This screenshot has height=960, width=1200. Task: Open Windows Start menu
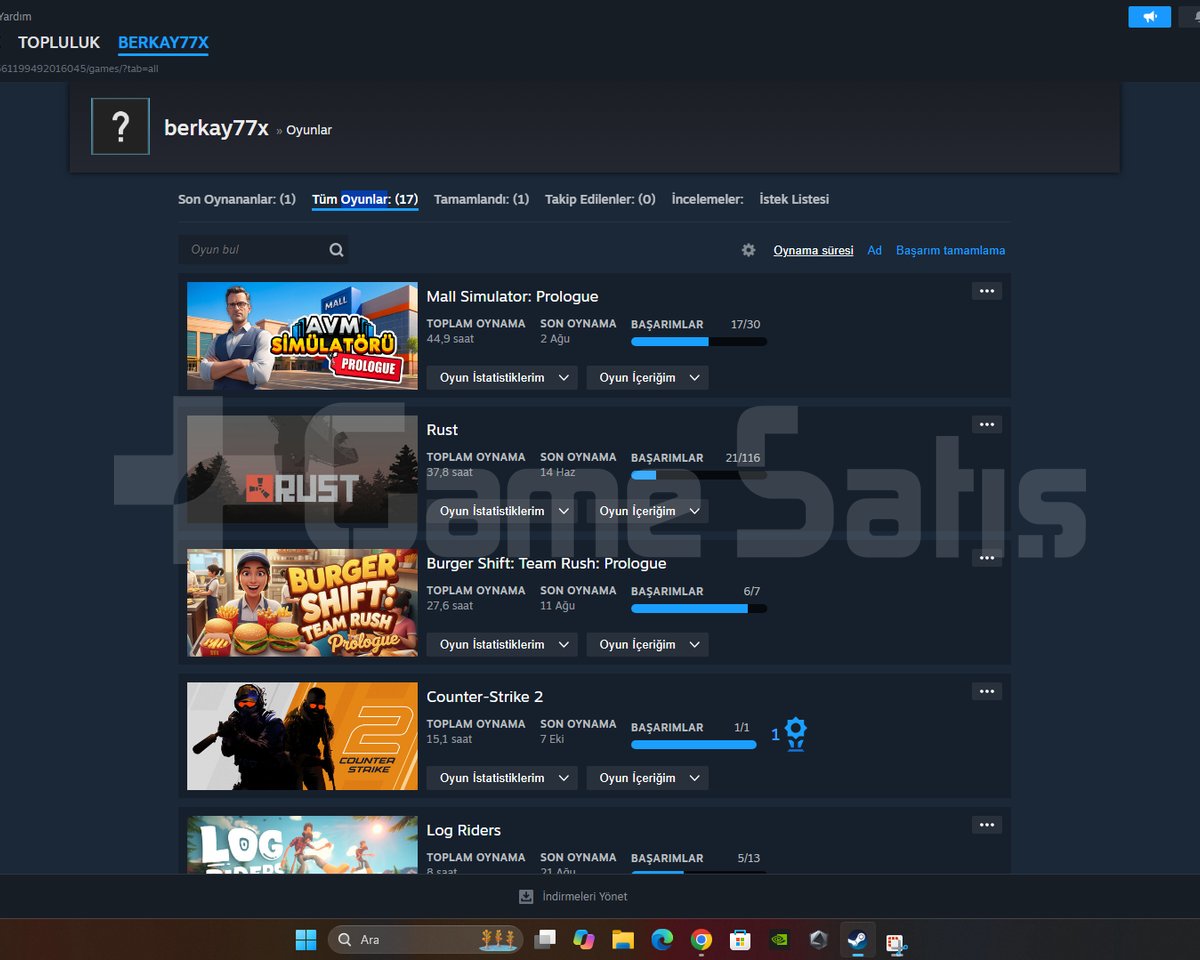[305, 940]
